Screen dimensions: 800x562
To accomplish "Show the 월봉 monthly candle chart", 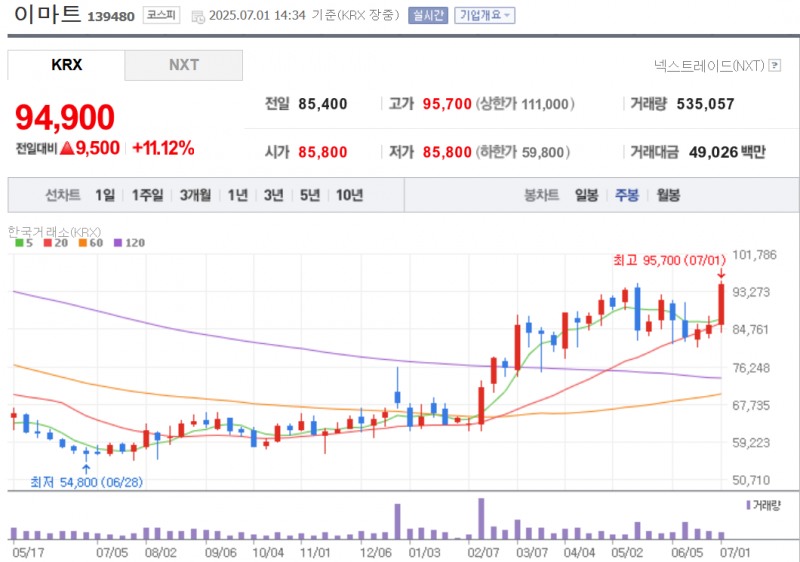I will 668,195.
